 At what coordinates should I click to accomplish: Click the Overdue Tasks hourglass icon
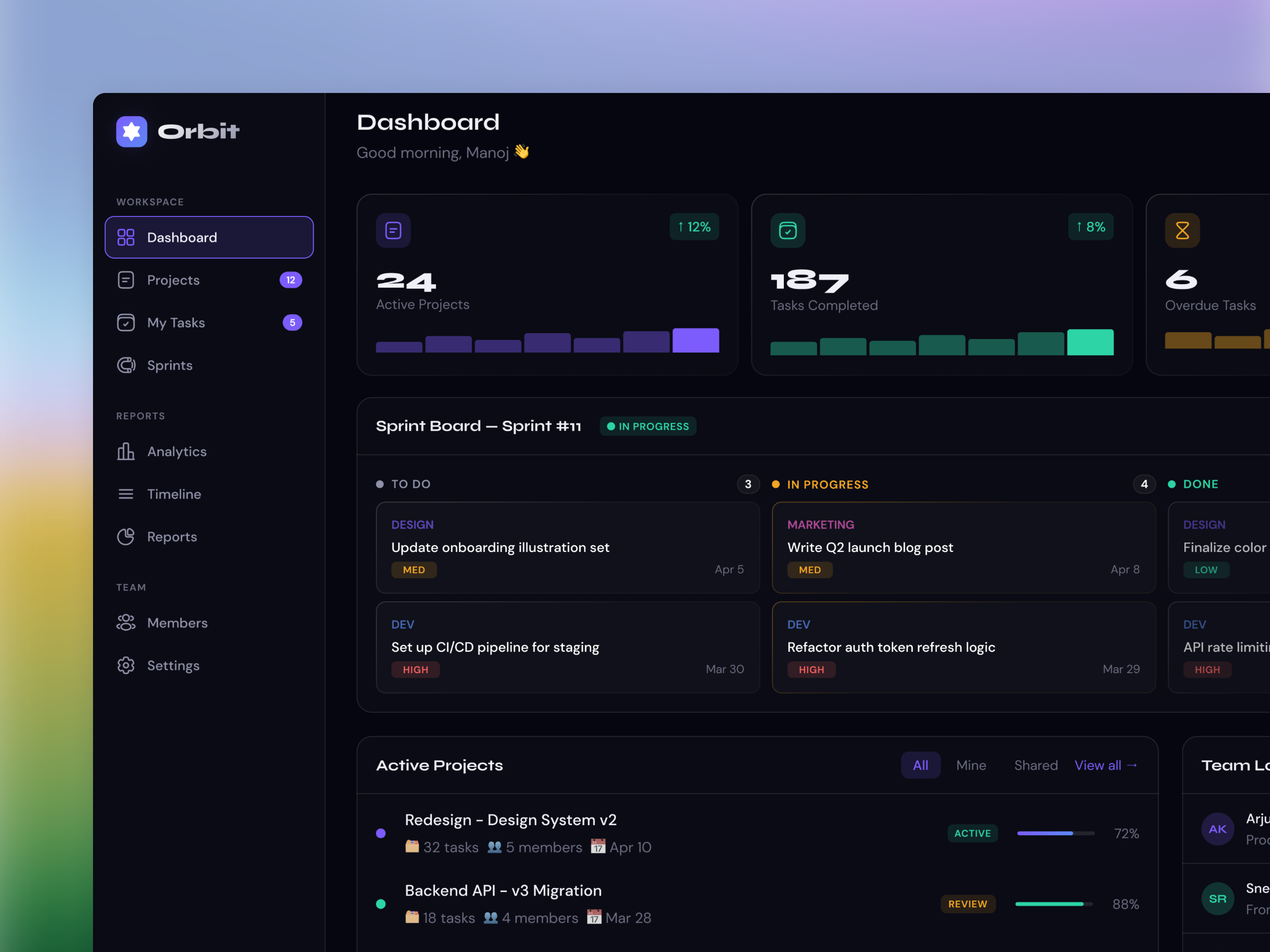pyautogui.click(x=1182, y=230)
